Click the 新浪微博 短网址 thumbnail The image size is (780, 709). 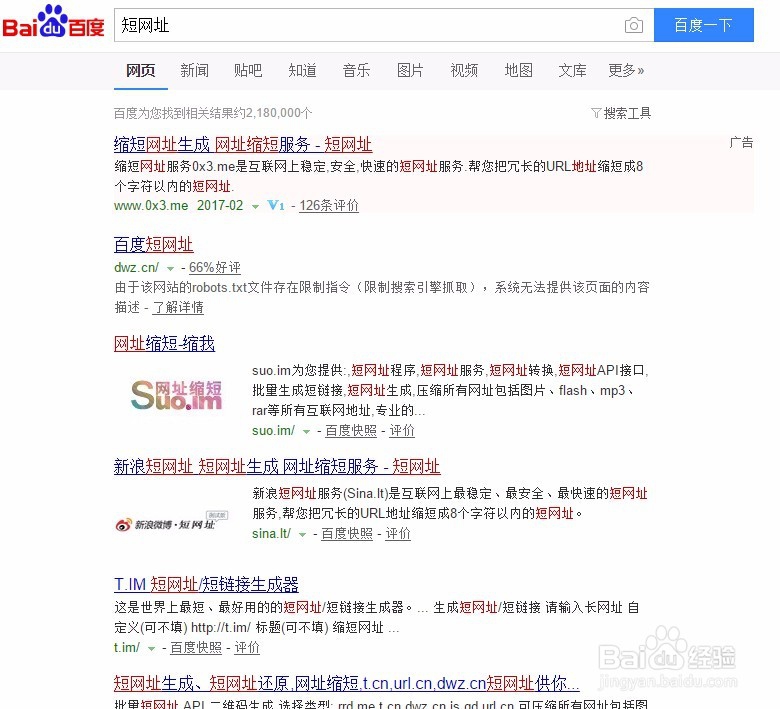[172, 522]
